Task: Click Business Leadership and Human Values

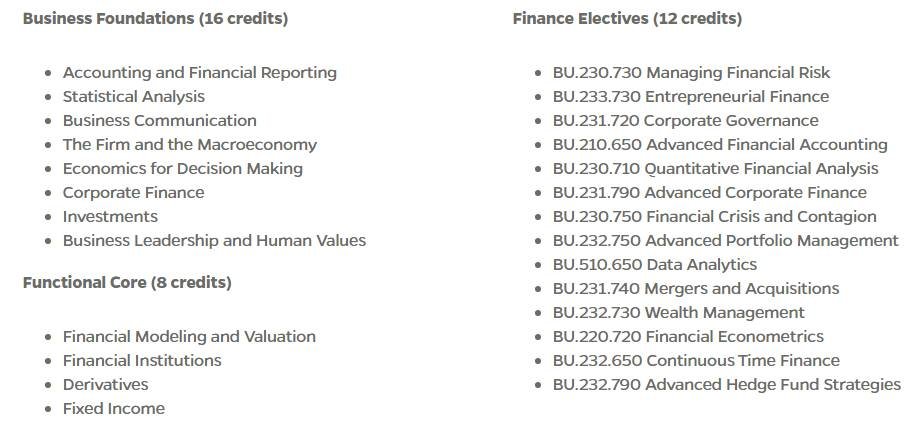Action: click(214, 241)
